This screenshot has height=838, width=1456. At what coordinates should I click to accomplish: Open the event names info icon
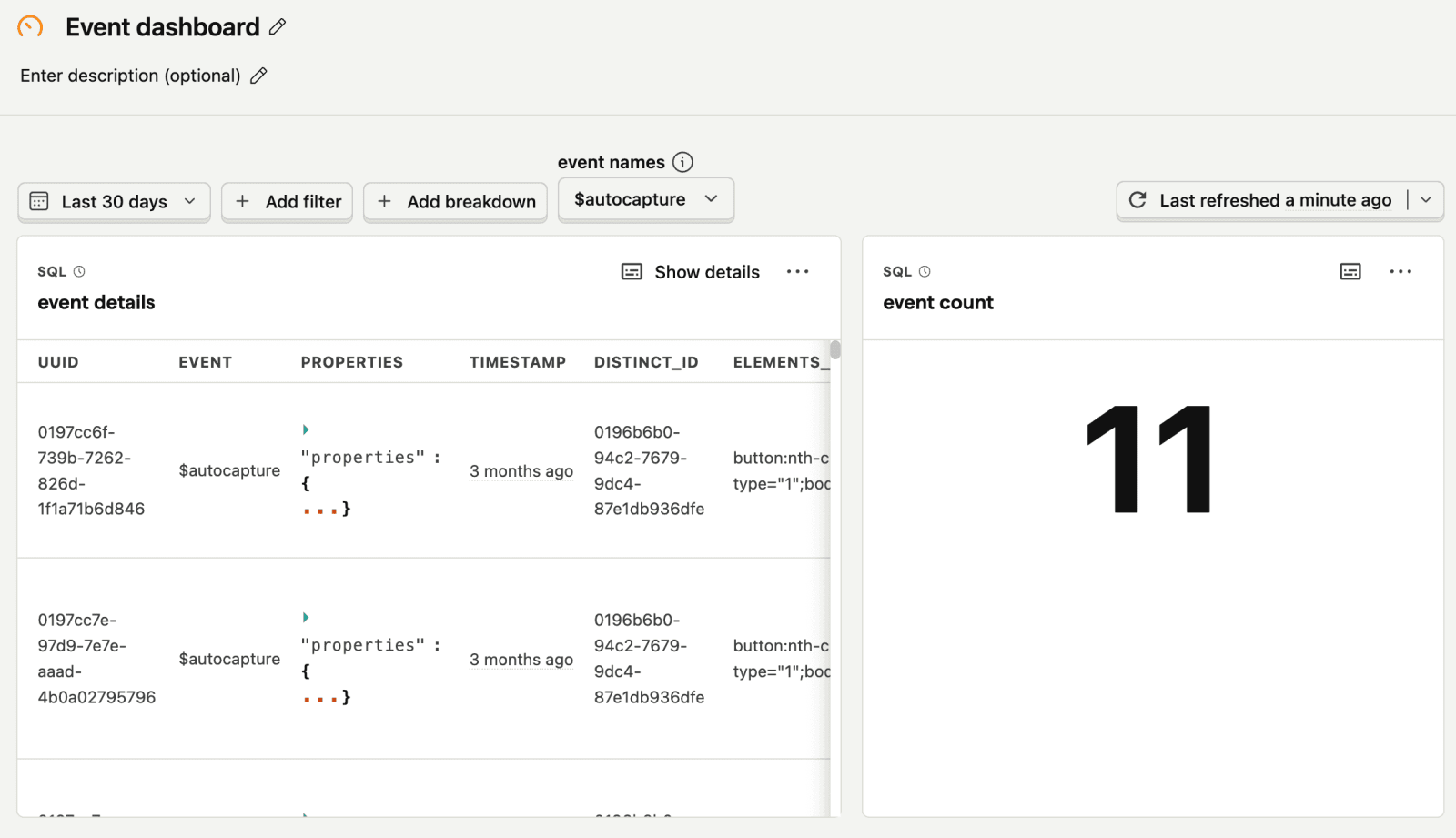click(x=682, y=162)
